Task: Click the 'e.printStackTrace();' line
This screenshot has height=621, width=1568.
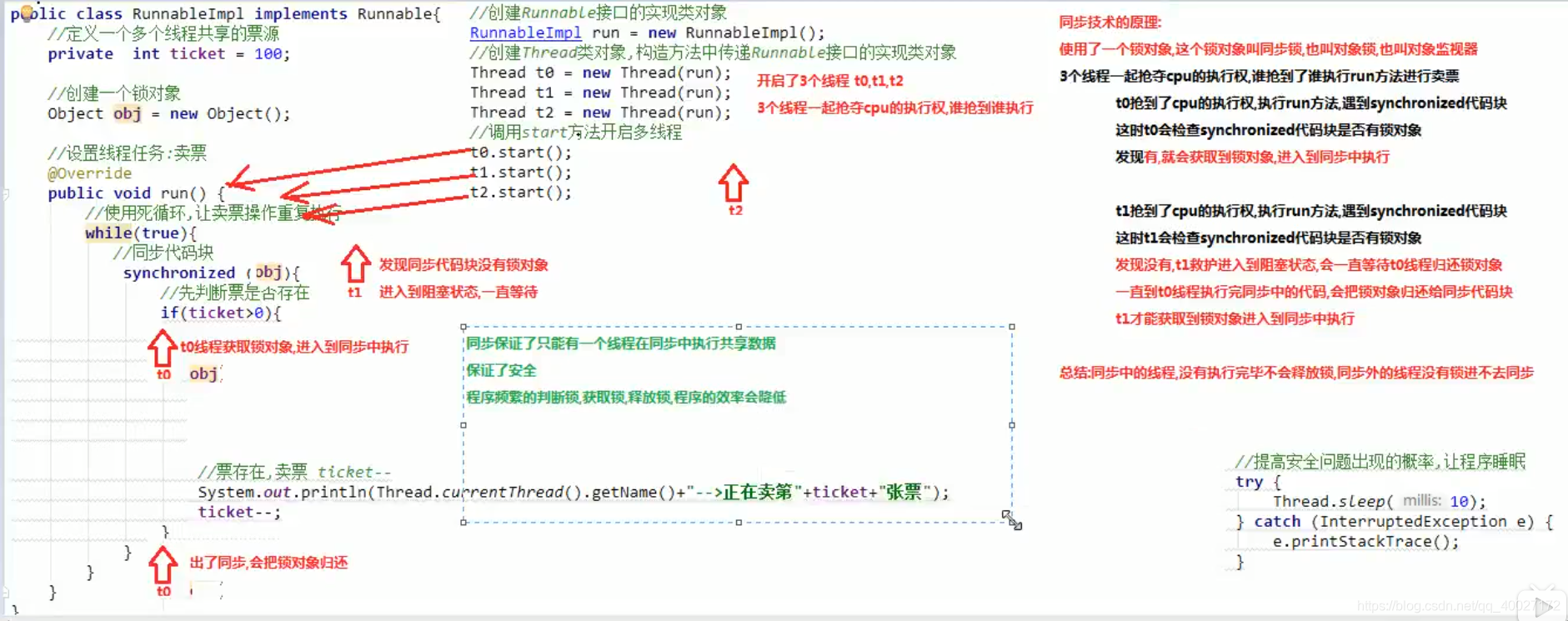Action: click(x=1365, y=541)
